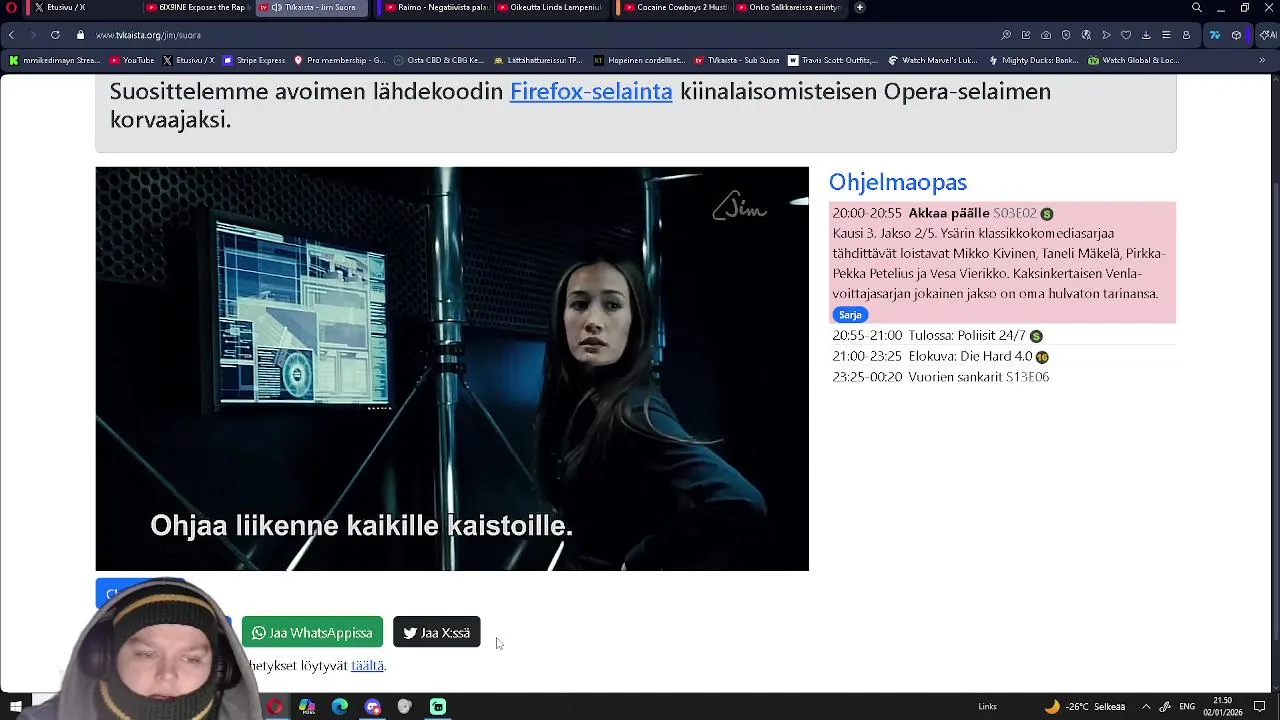This screenshot has height=720, width=1280.
Task: Open the Lättähattureissut bookmark
Action: pyautogui.click(x=538, y=60)
